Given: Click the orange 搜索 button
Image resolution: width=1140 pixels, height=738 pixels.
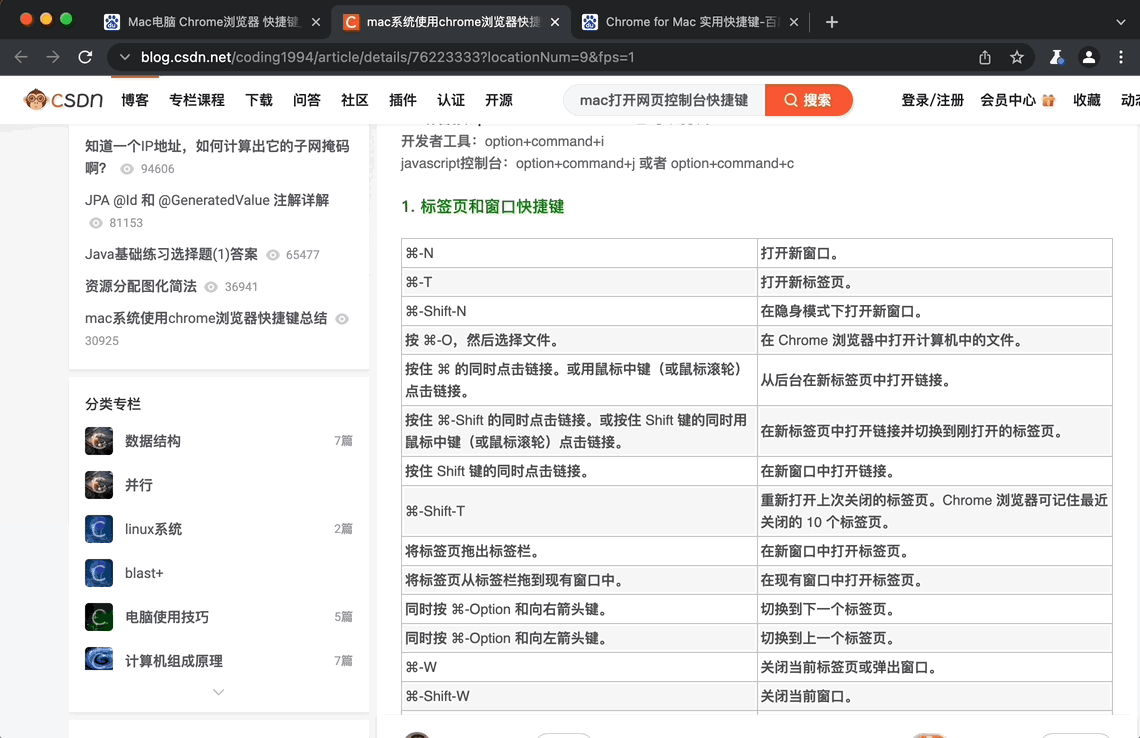Looking at the screenshot, I should point(808,100).
